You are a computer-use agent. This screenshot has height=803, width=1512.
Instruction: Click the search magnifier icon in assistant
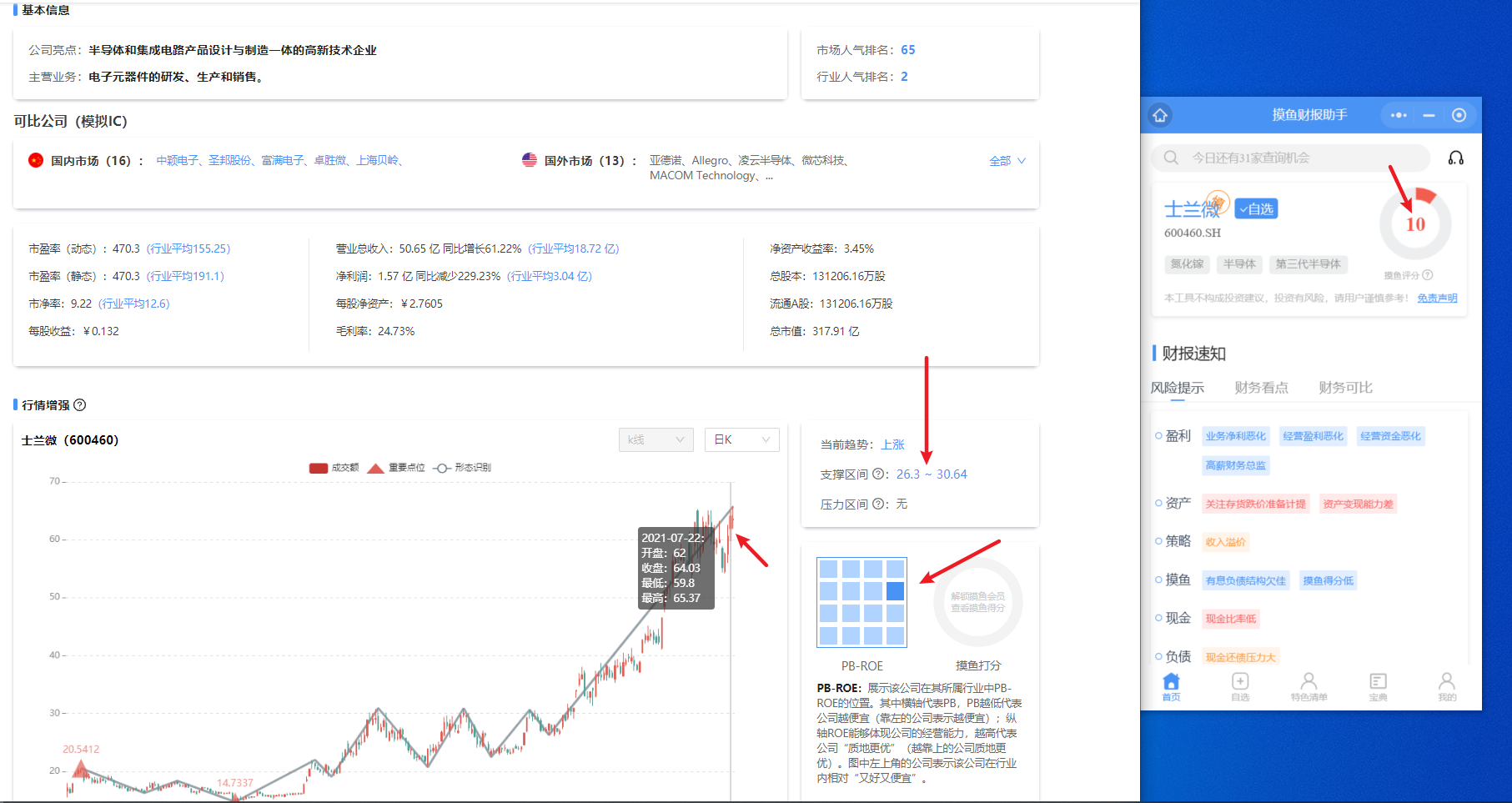click(1171, 158)
